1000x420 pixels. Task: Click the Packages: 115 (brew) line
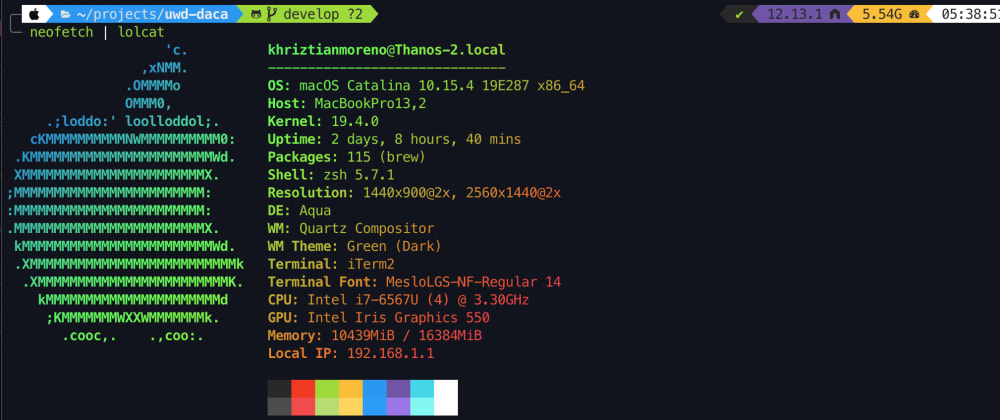[347, 157]
